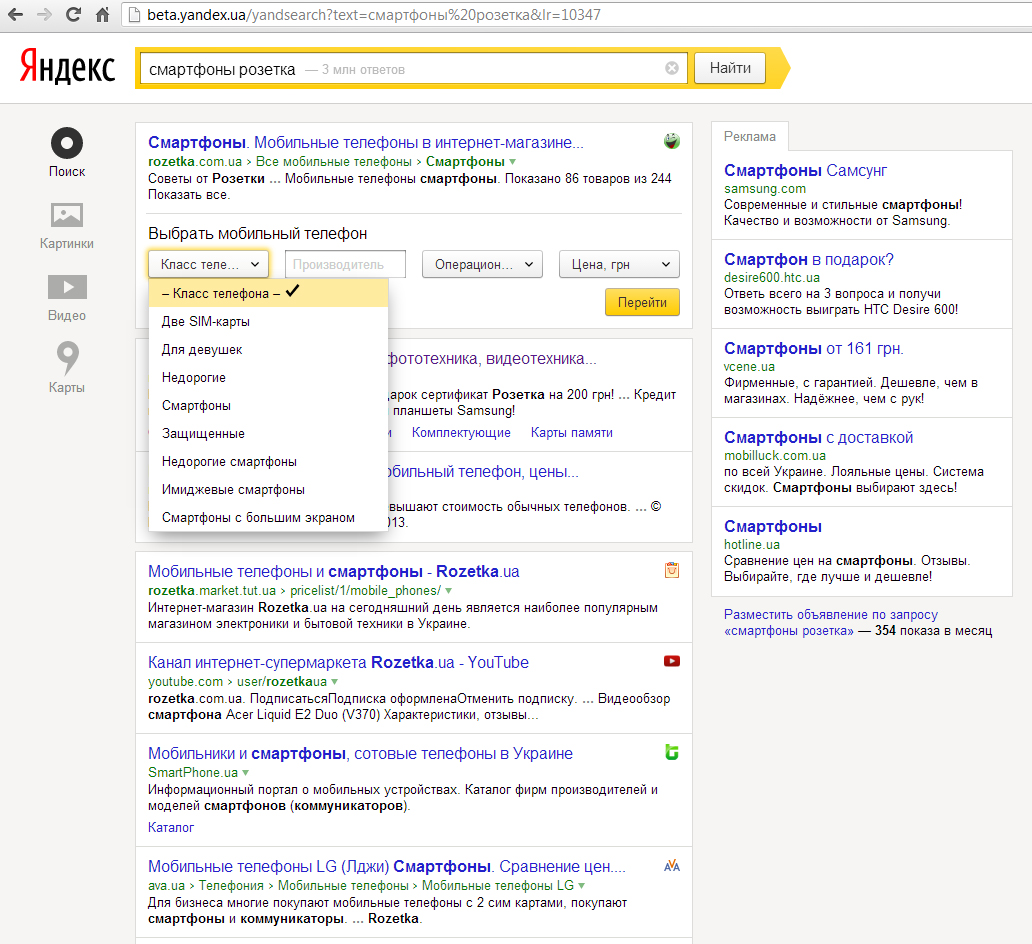Viewport: 1032px width, 944px height.
Task: Pick Смартфоны с большим экраном option
Action: coord(258,518)
